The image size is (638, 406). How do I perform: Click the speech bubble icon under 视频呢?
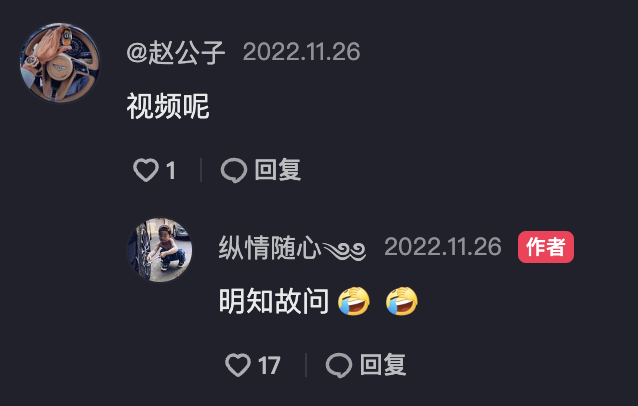pos(234,170)
